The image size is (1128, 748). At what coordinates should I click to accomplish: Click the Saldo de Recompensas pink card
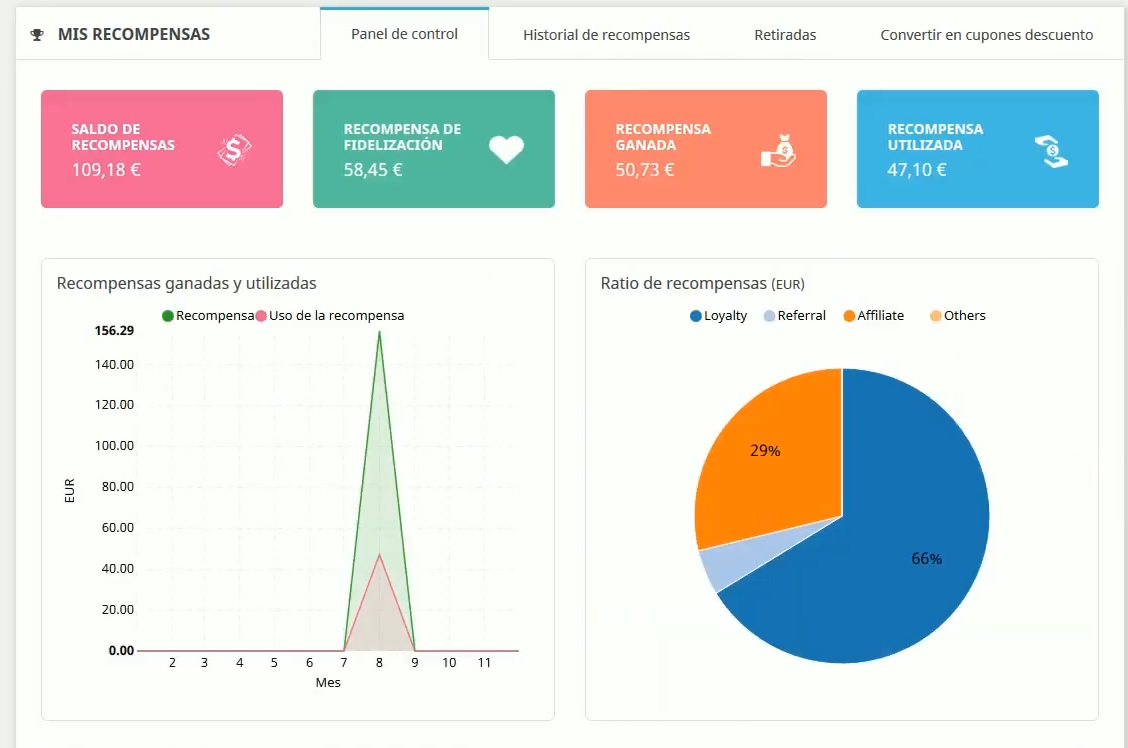point(161,149)
